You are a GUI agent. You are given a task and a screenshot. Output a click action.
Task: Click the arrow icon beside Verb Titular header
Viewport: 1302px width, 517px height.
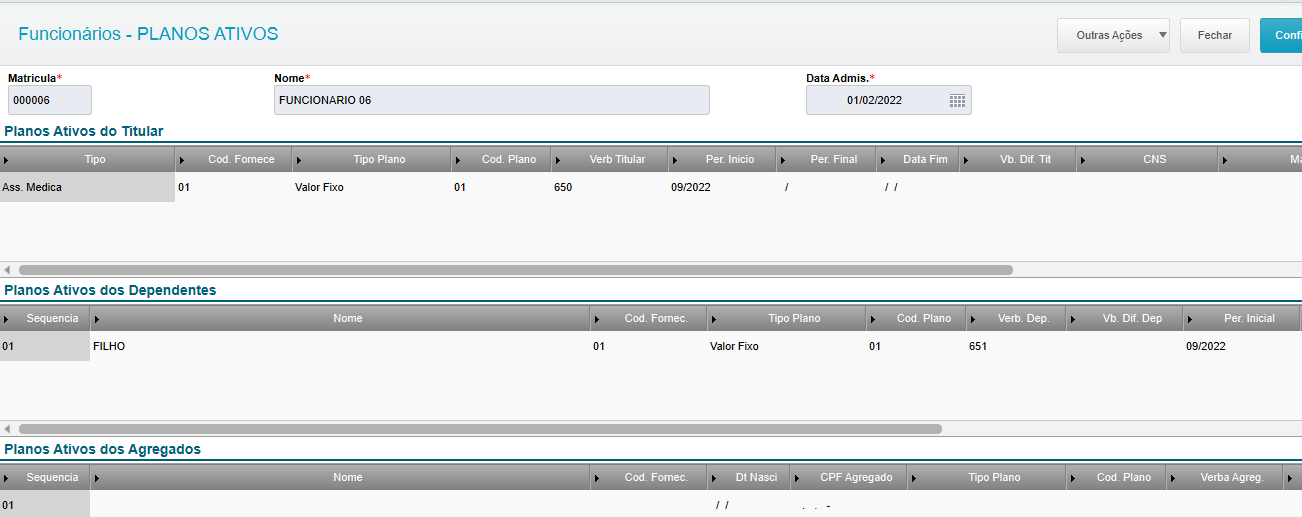tap(557, 160)
